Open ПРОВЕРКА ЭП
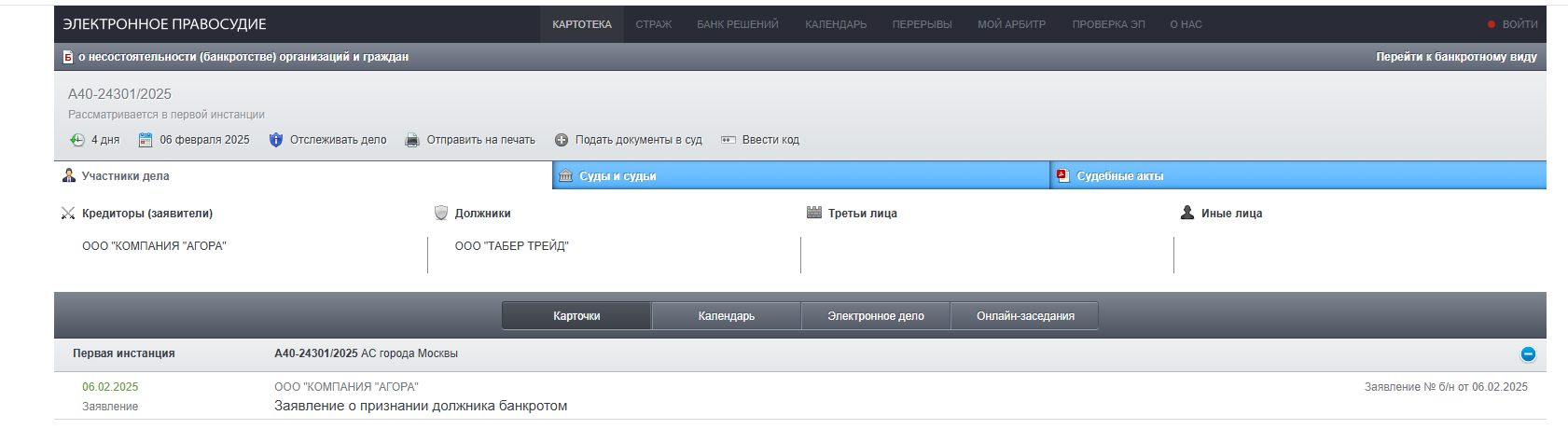This screenshot has width=1568, height=429. 1108,24
